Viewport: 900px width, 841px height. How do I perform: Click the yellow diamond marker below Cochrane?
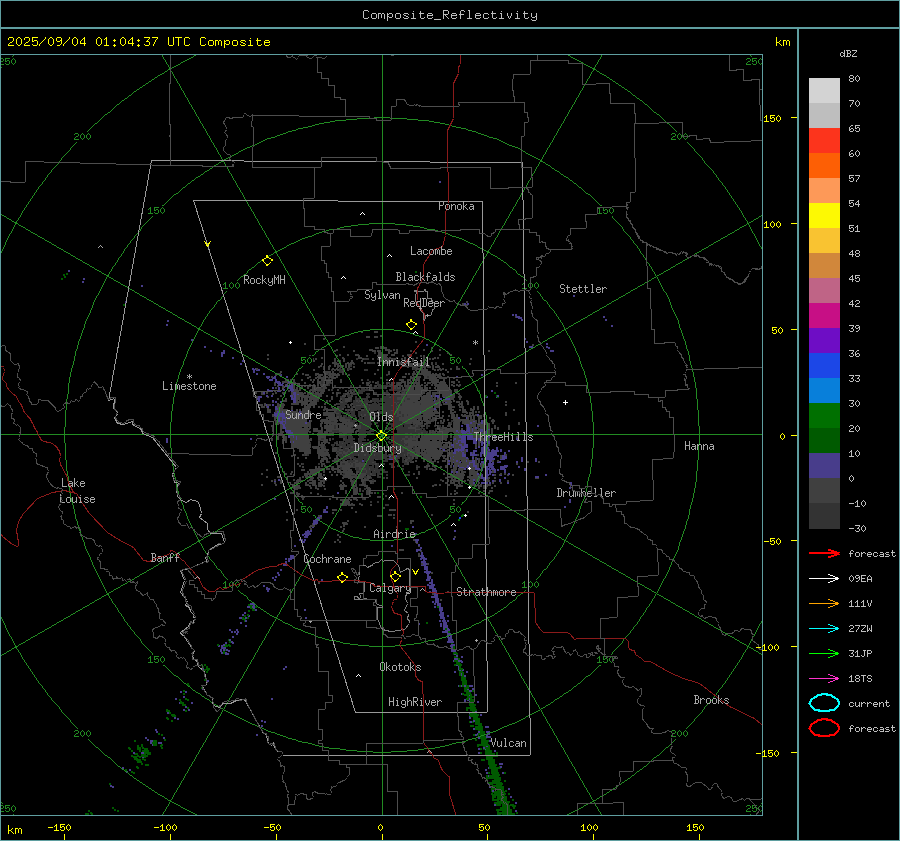click(x=342, y=578)
